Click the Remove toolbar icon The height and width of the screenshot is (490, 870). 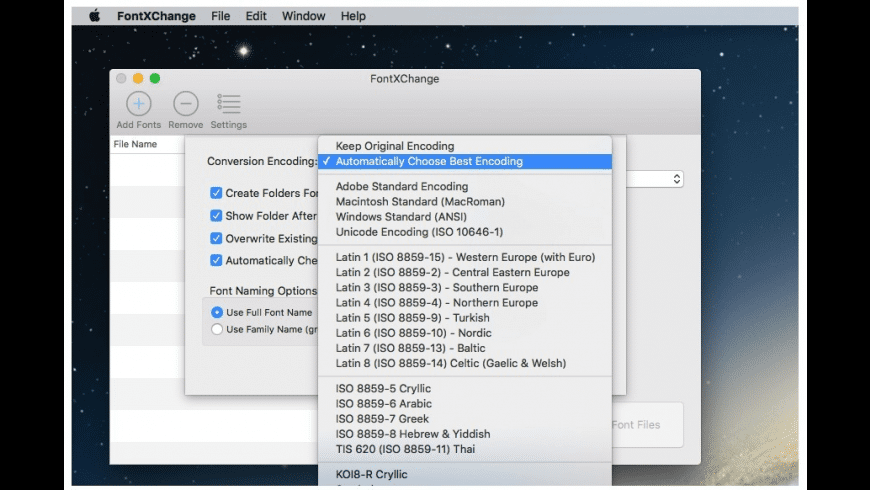click(x=186, y=104)
